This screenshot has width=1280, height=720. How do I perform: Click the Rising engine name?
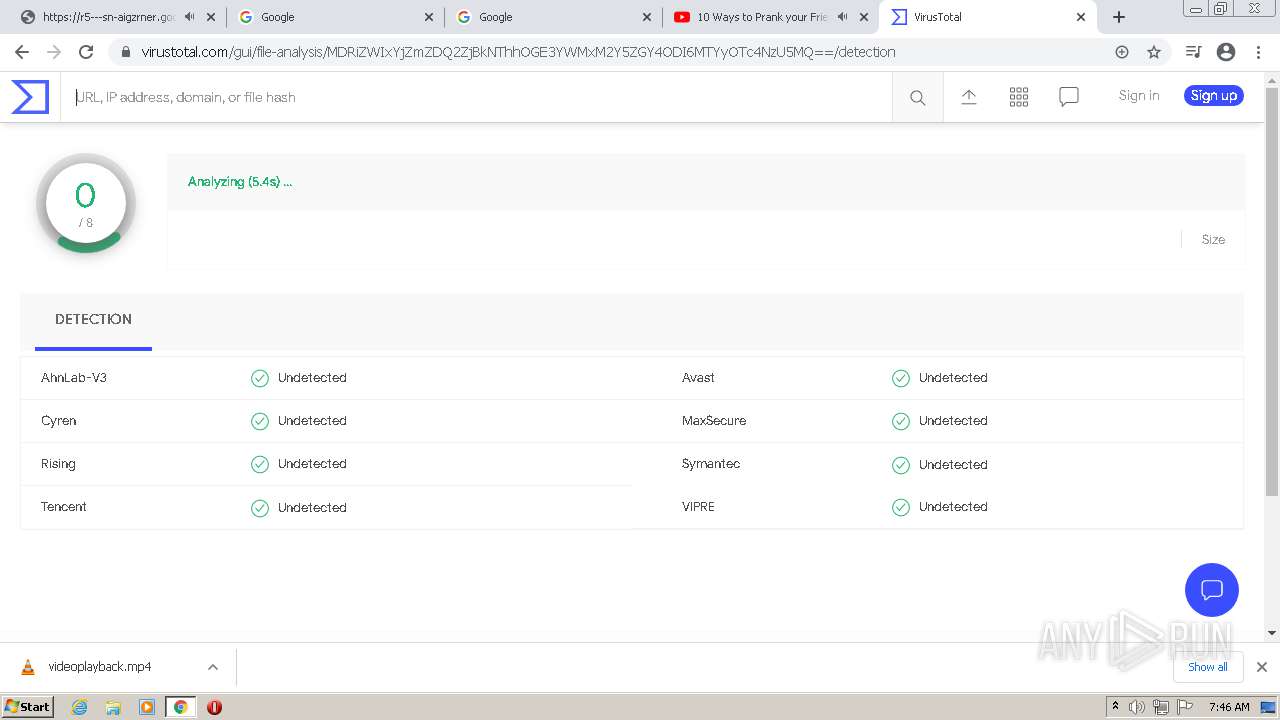(58, 464)
